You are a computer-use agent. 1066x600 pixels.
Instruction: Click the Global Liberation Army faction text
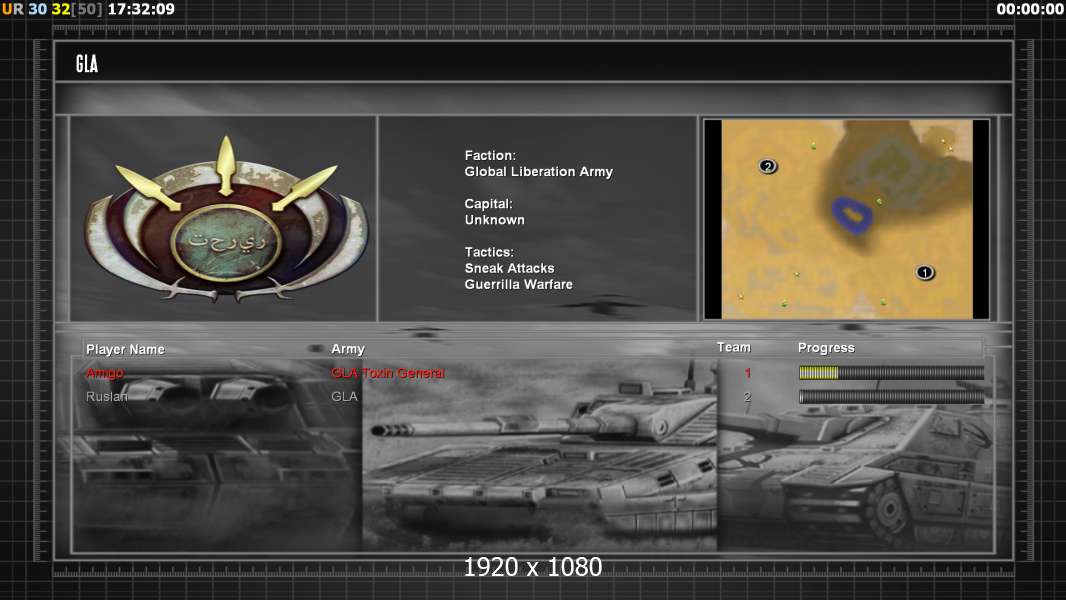pos(538,172)
